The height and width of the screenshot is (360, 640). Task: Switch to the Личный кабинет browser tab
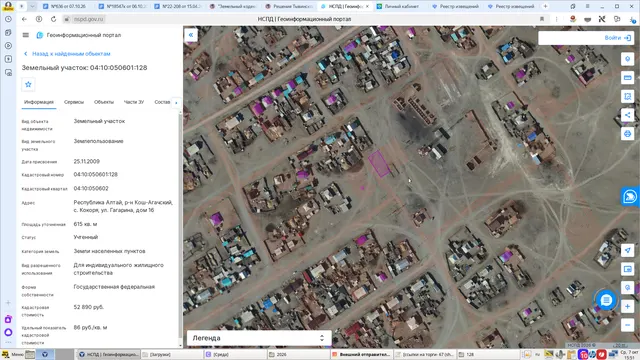tap(401, 6)
